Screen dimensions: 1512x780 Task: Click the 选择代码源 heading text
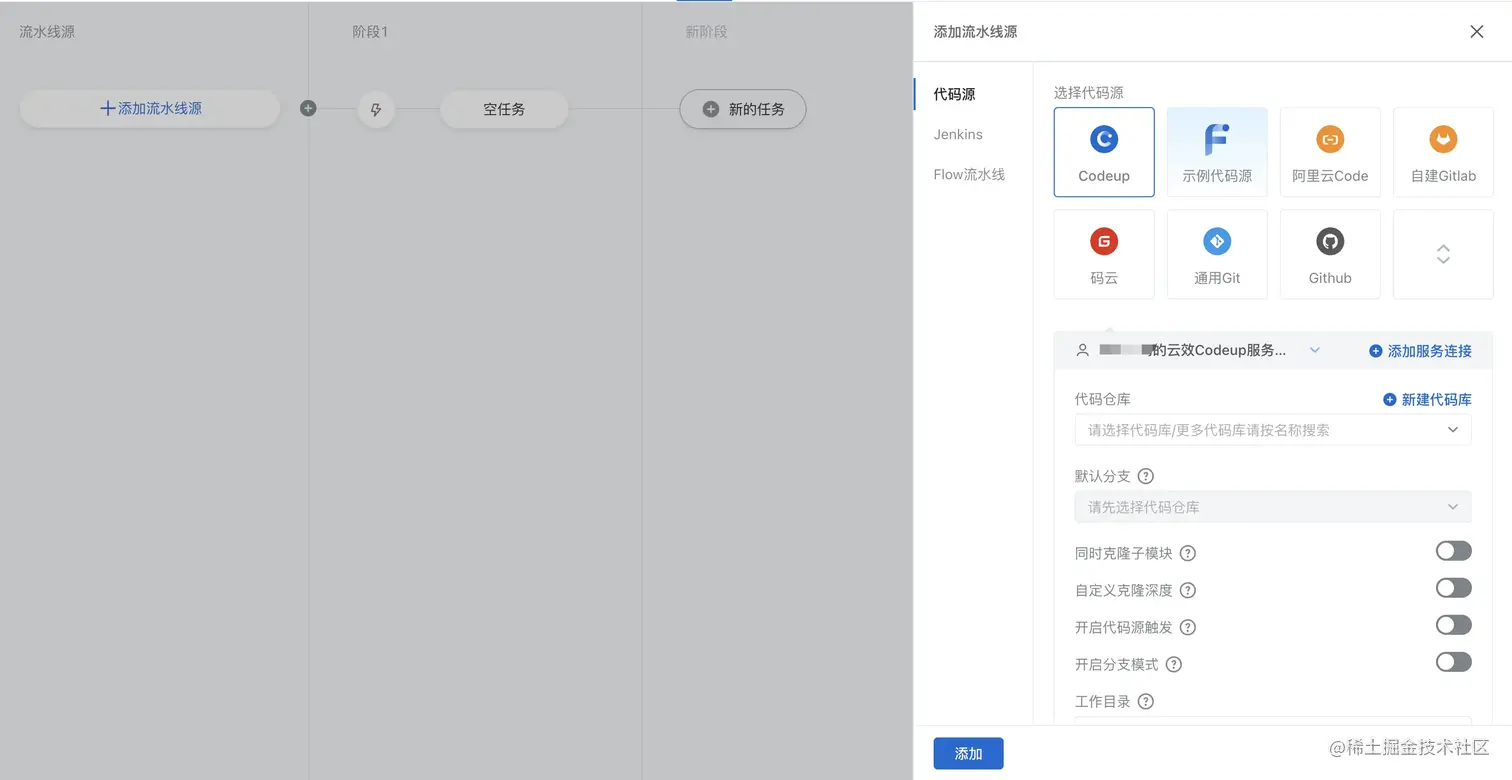1088,92
